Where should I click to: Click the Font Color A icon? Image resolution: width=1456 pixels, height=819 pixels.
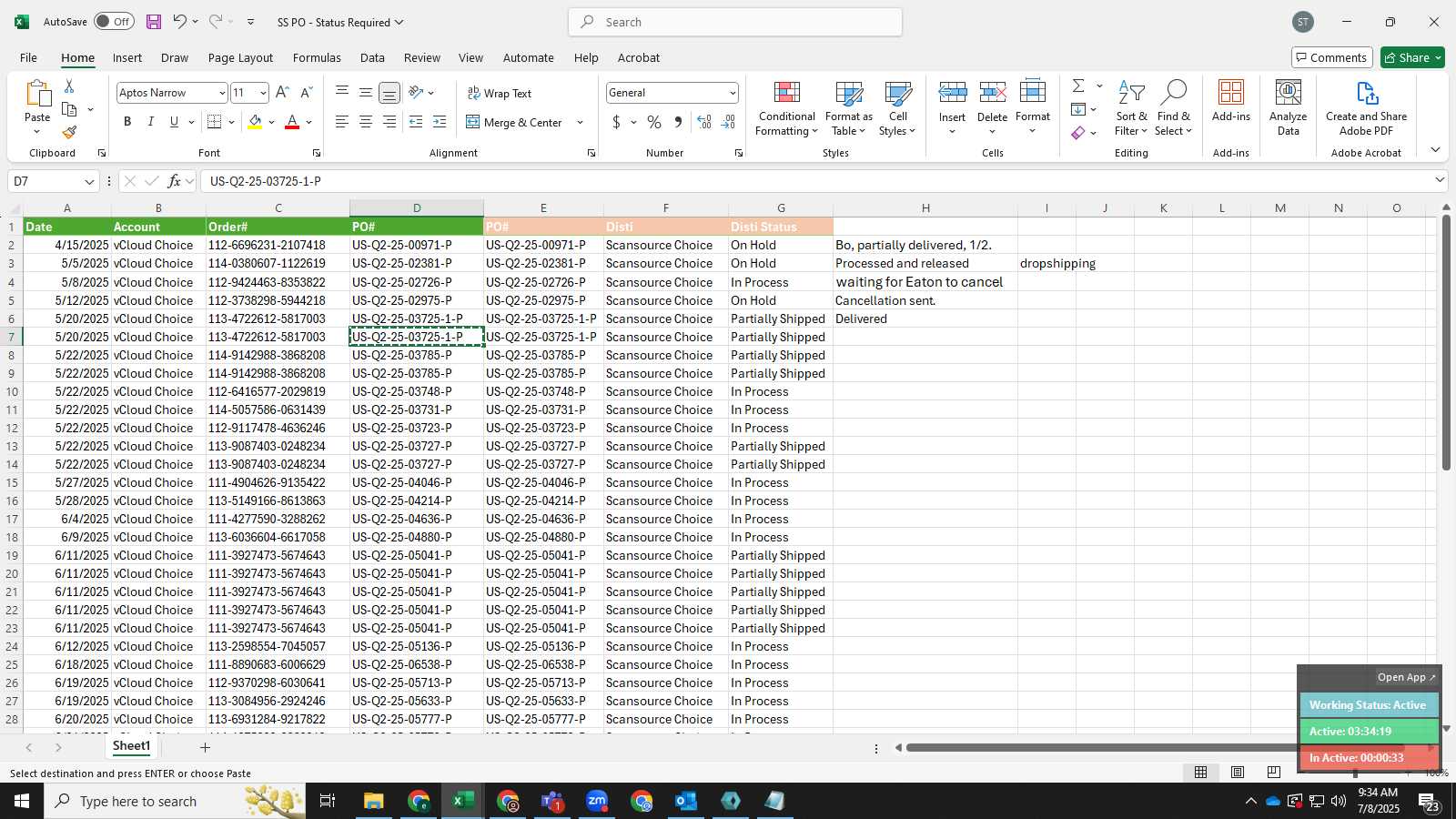pos(292,122)
